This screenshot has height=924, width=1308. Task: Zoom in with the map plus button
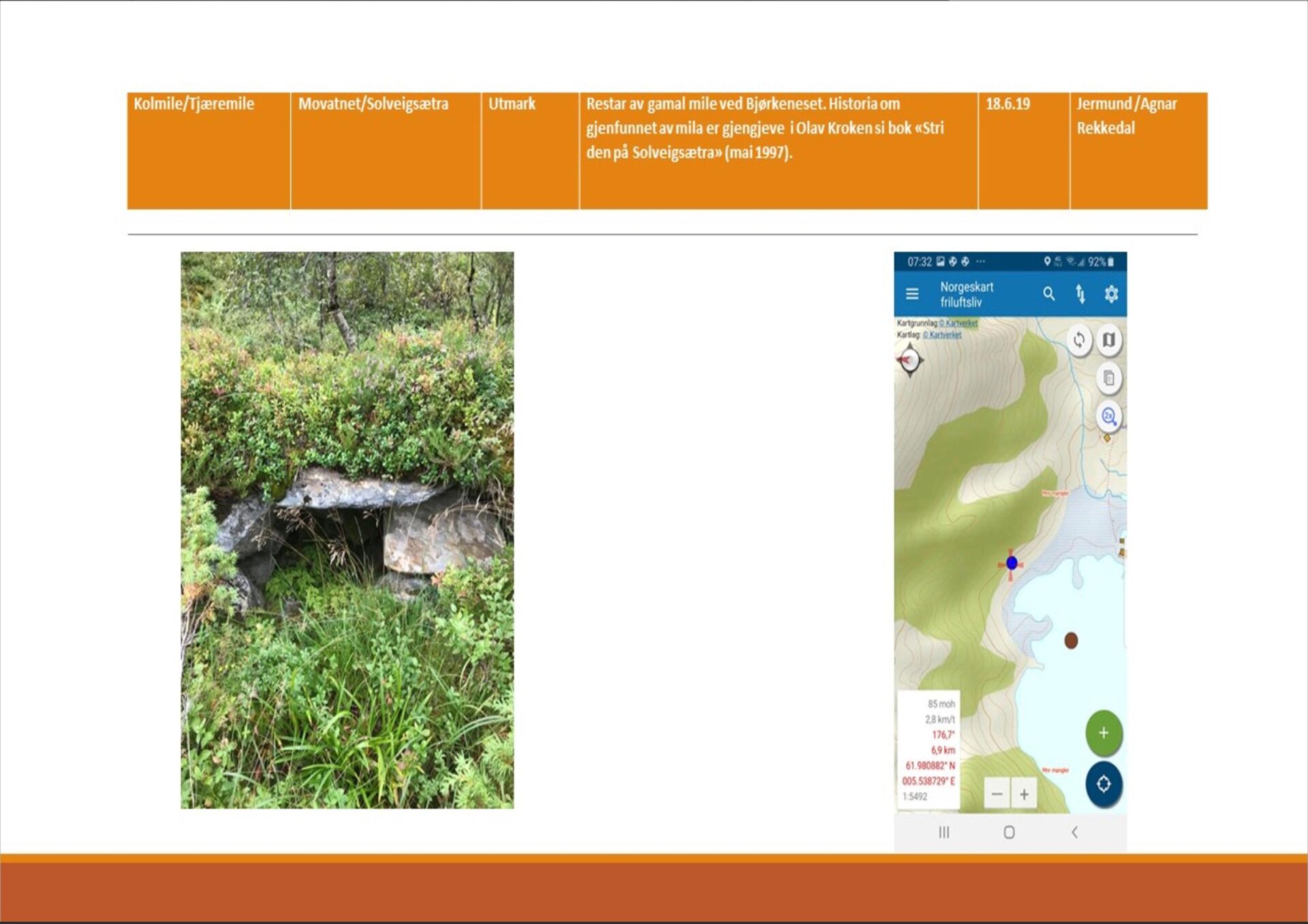click(1024, 795)
